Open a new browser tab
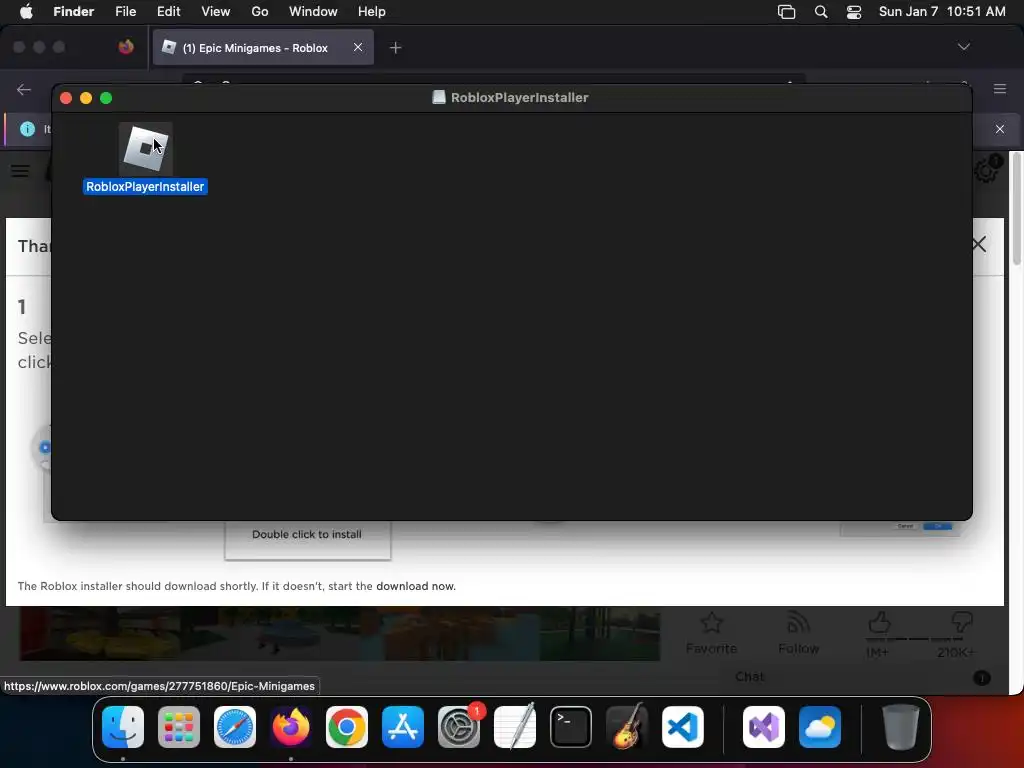 coord(395,48)
